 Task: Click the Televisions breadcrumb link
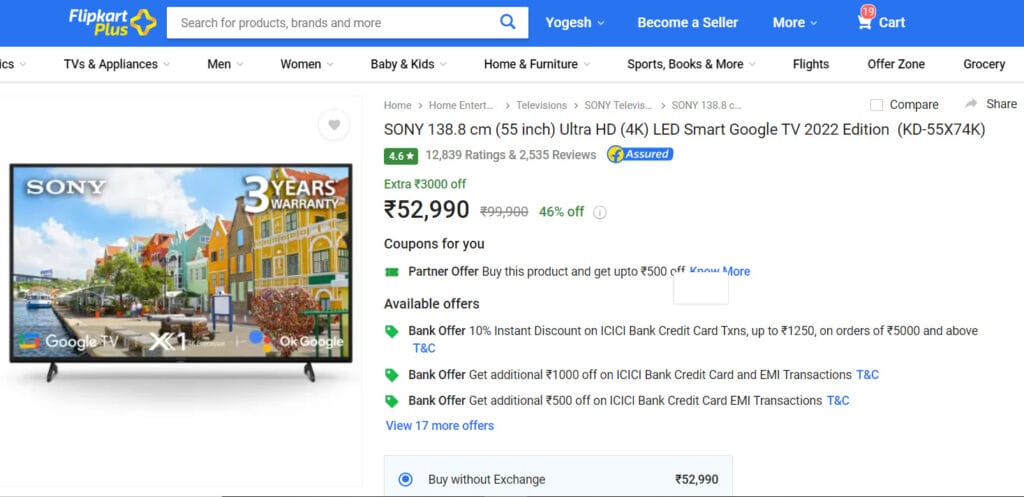click(541, 105)
